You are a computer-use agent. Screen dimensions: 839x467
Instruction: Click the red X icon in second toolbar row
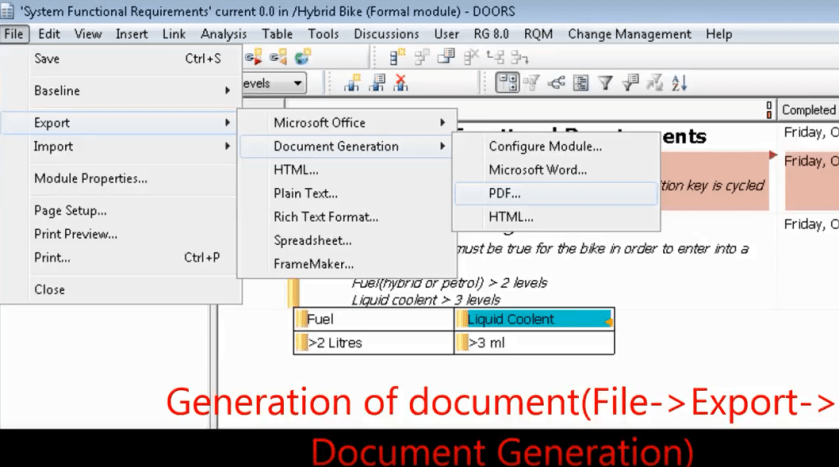click(401, 84)
